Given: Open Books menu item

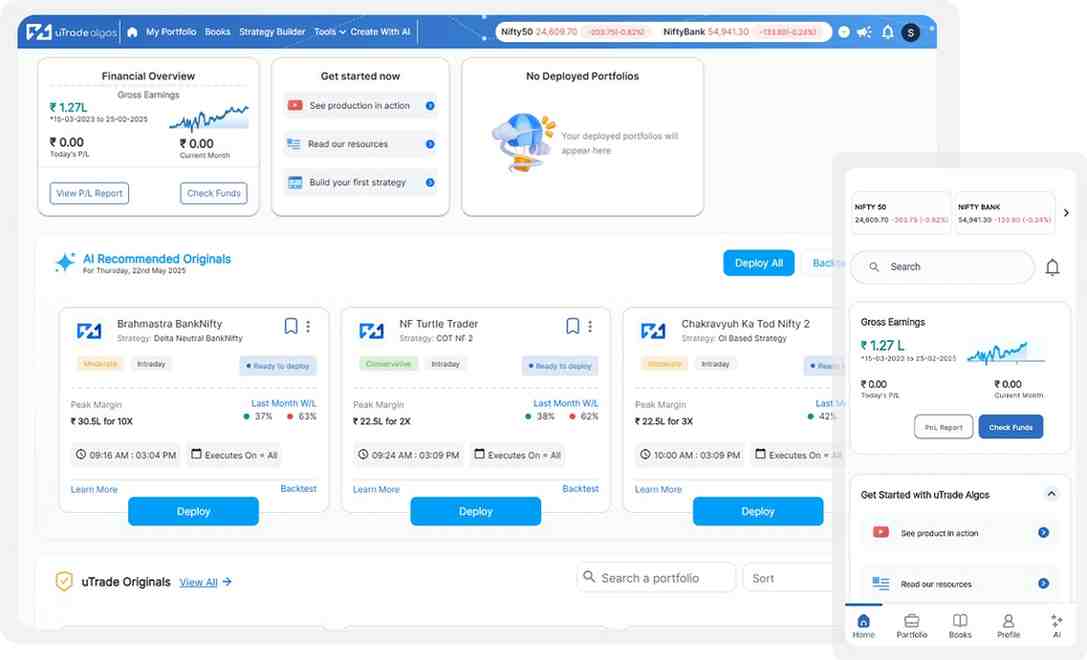Looking at the screenshot, I should pyautogui.click(x=218, y=32).
